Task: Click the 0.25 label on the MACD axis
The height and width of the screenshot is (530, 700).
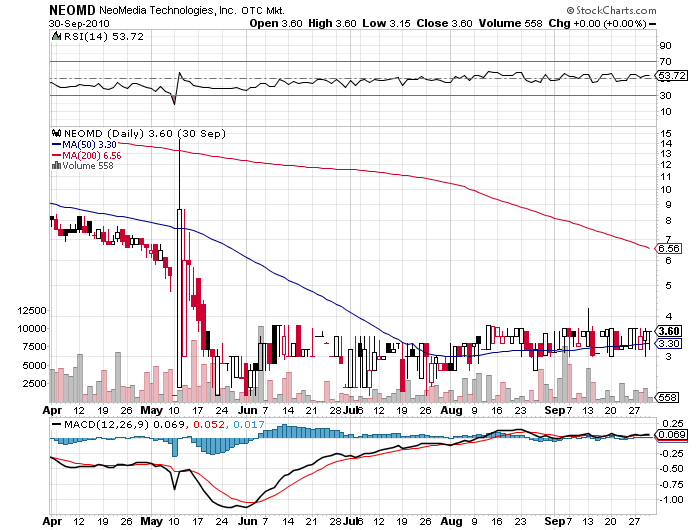Action: click(x=673, y=423)
